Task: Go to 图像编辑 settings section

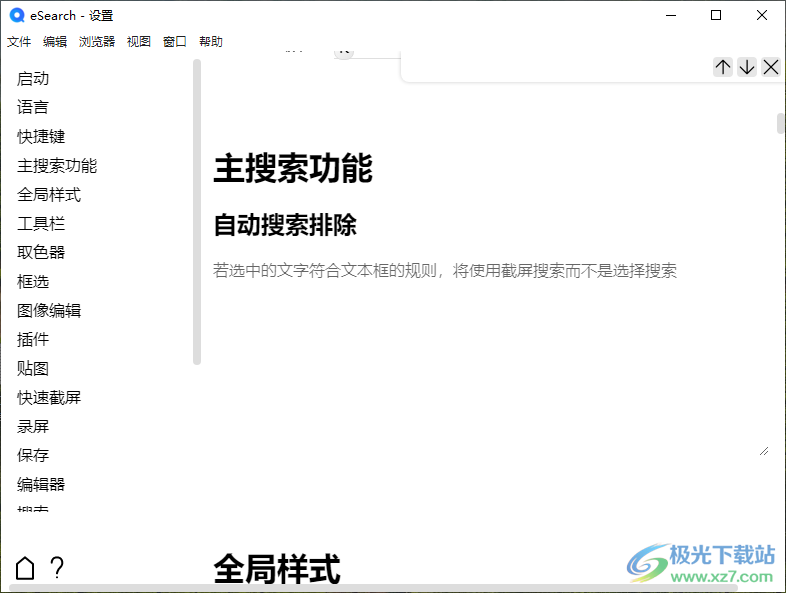Action: click(49, 310)
